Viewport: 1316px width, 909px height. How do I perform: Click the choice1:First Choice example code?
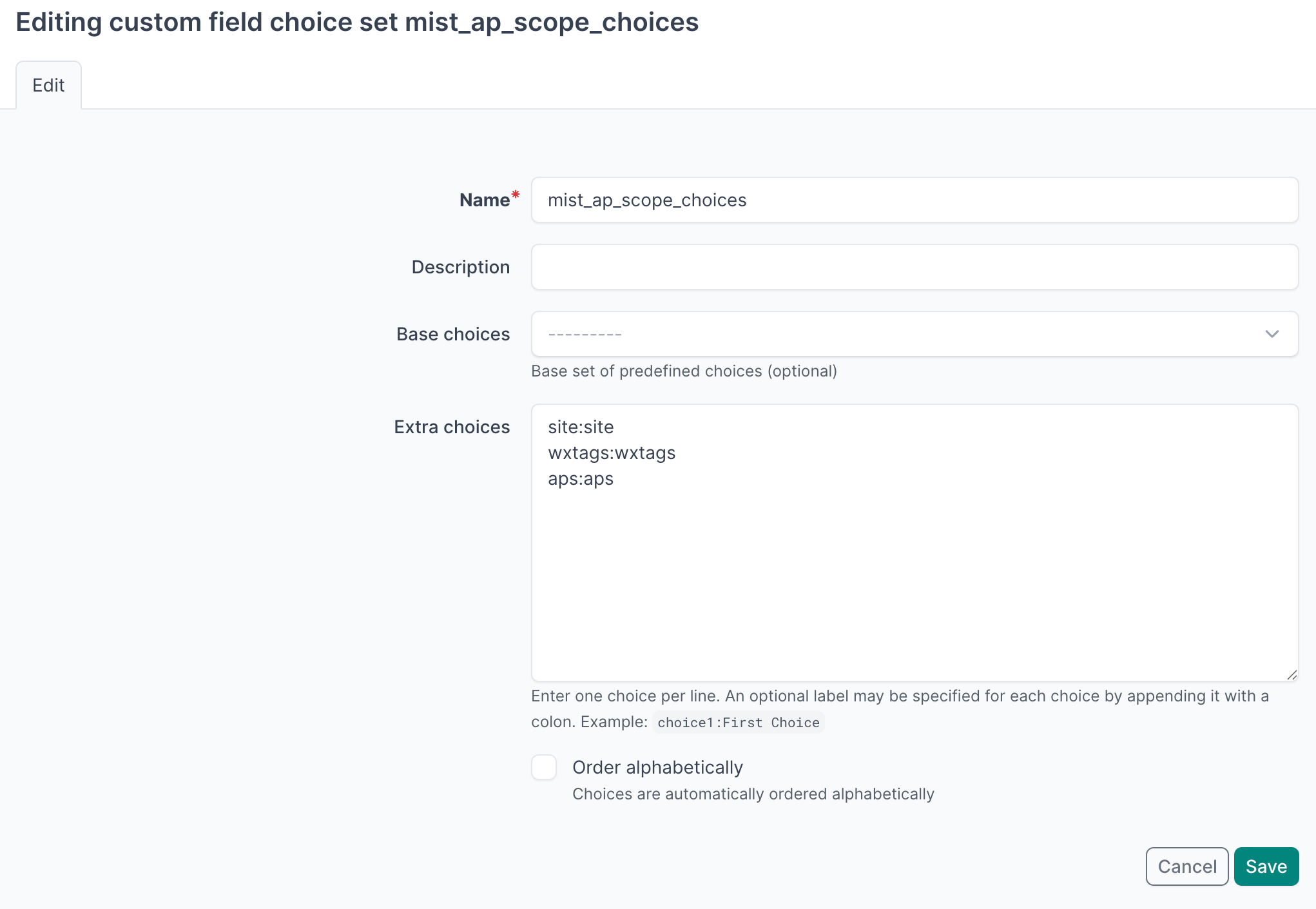(x=738, y=722)
